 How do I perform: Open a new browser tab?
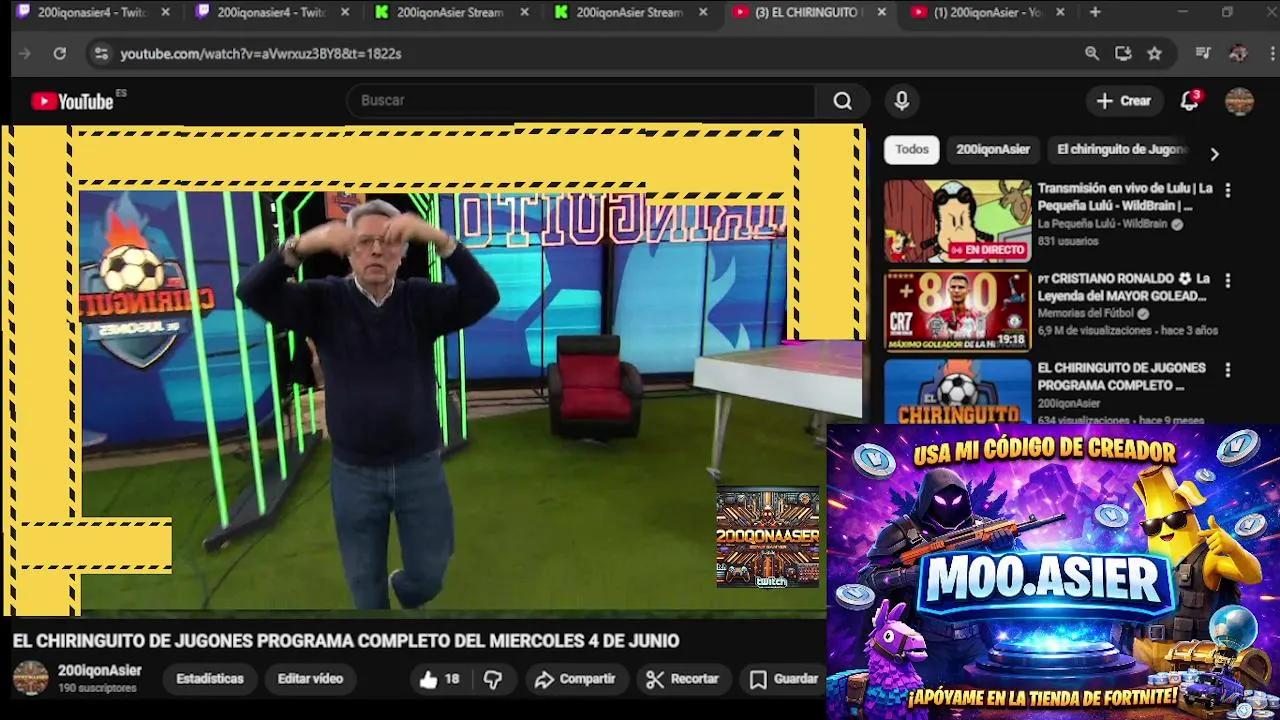tap(1095, 12)
